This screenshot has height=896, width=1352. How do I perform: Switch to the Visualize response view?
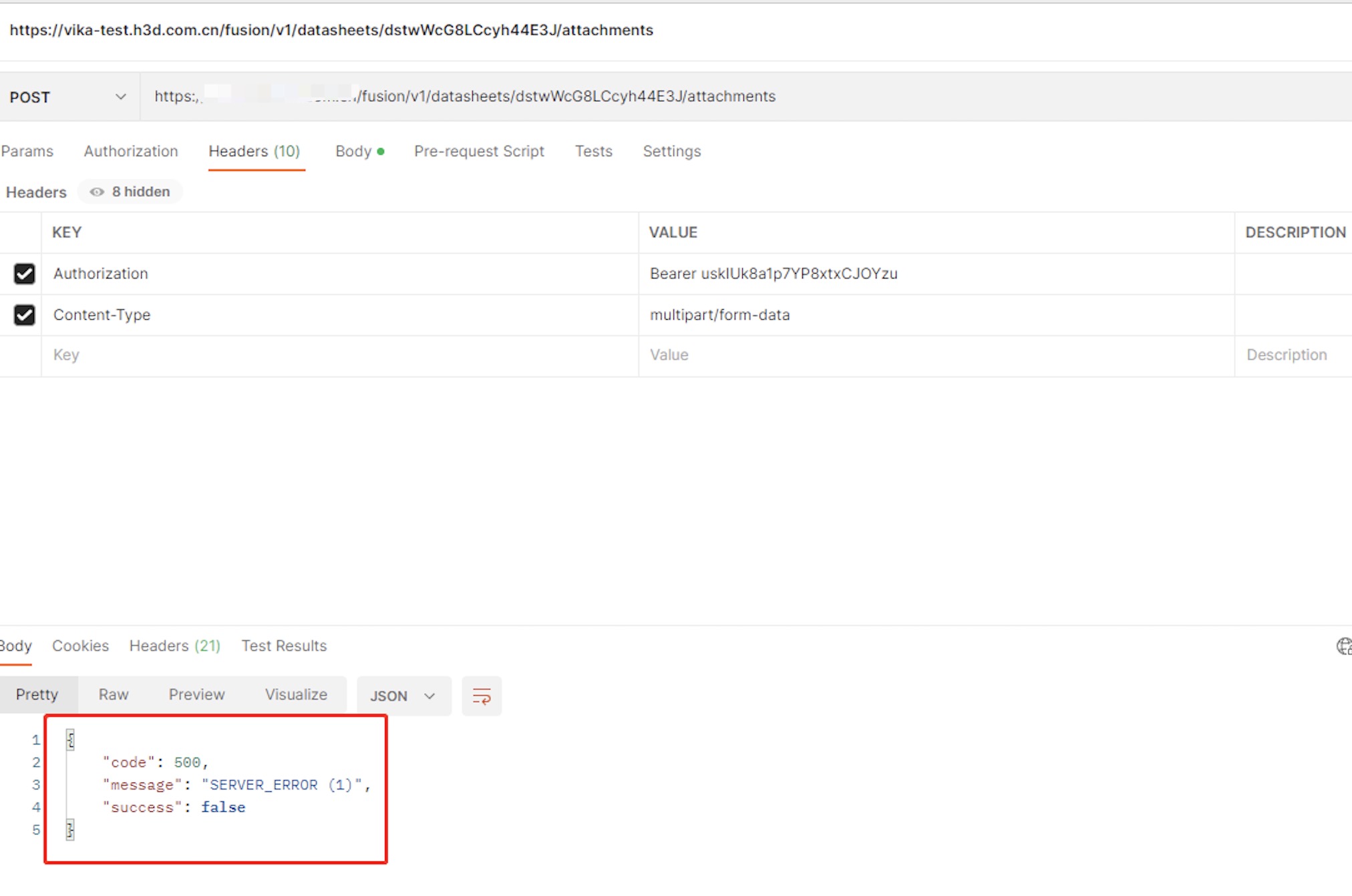pyautogui.click(x=296, y=695)
